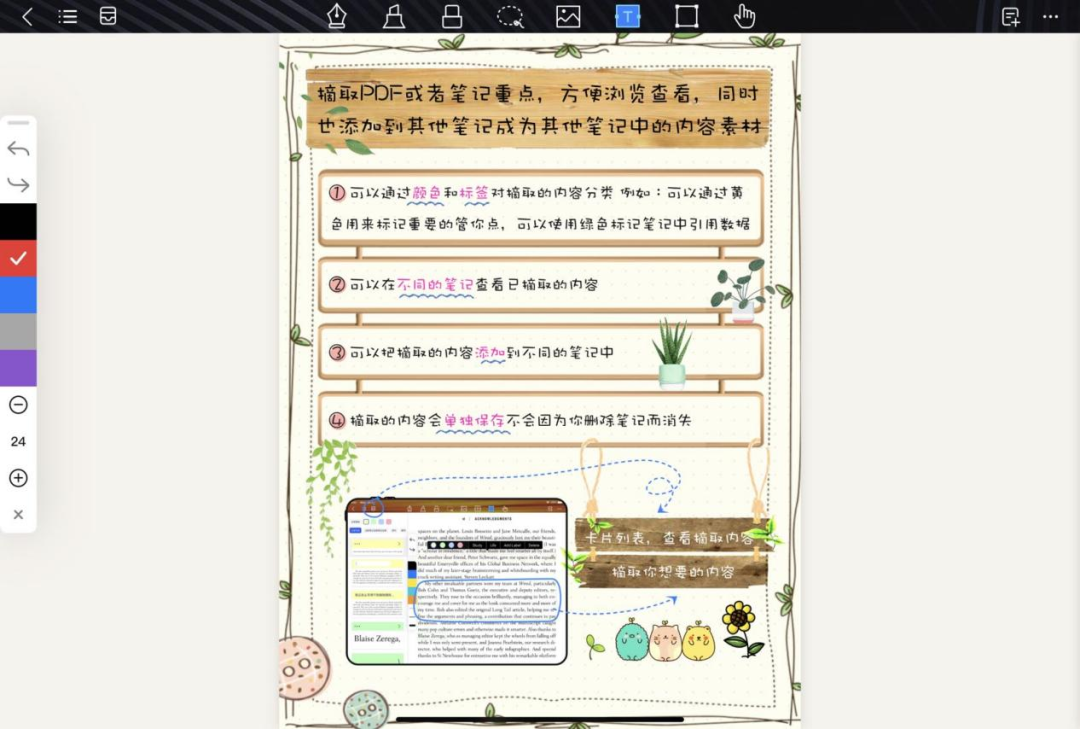
Task: Tap the image insertion icon
Action: 568,16
